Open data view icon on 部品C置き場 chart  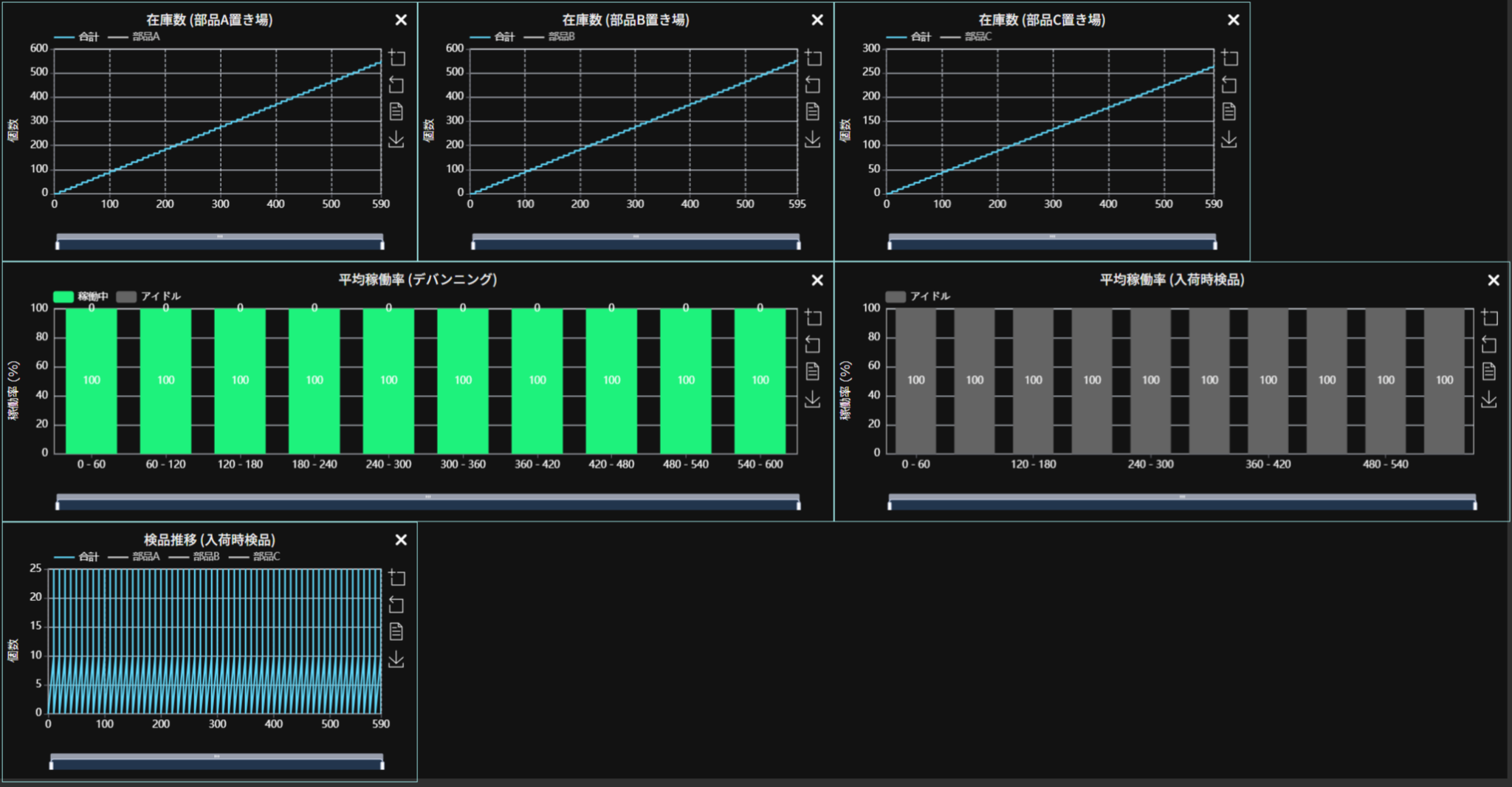point(1229,111)
